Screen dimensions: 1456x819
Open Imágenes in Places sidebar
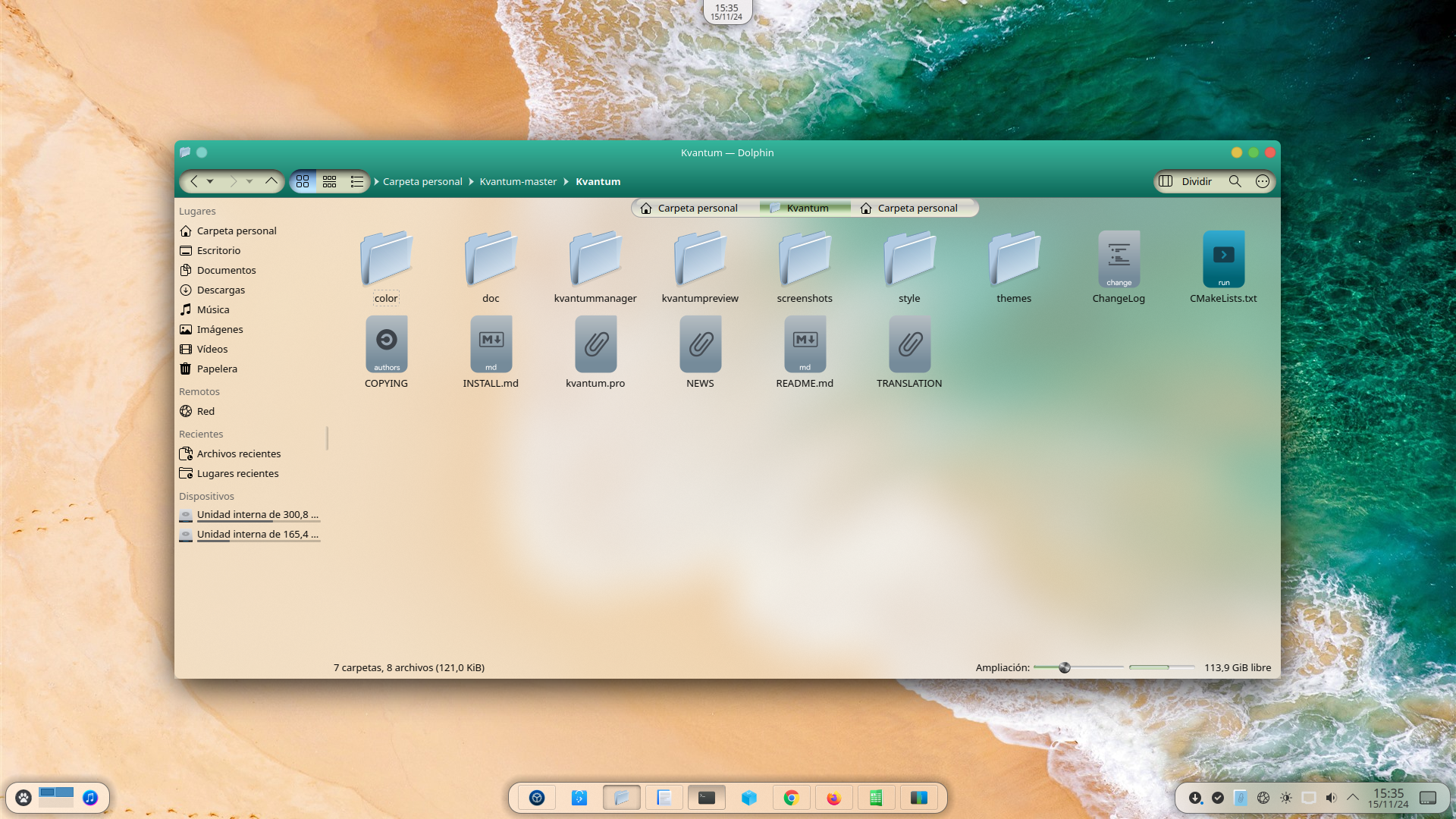click(x=250, y=329)
